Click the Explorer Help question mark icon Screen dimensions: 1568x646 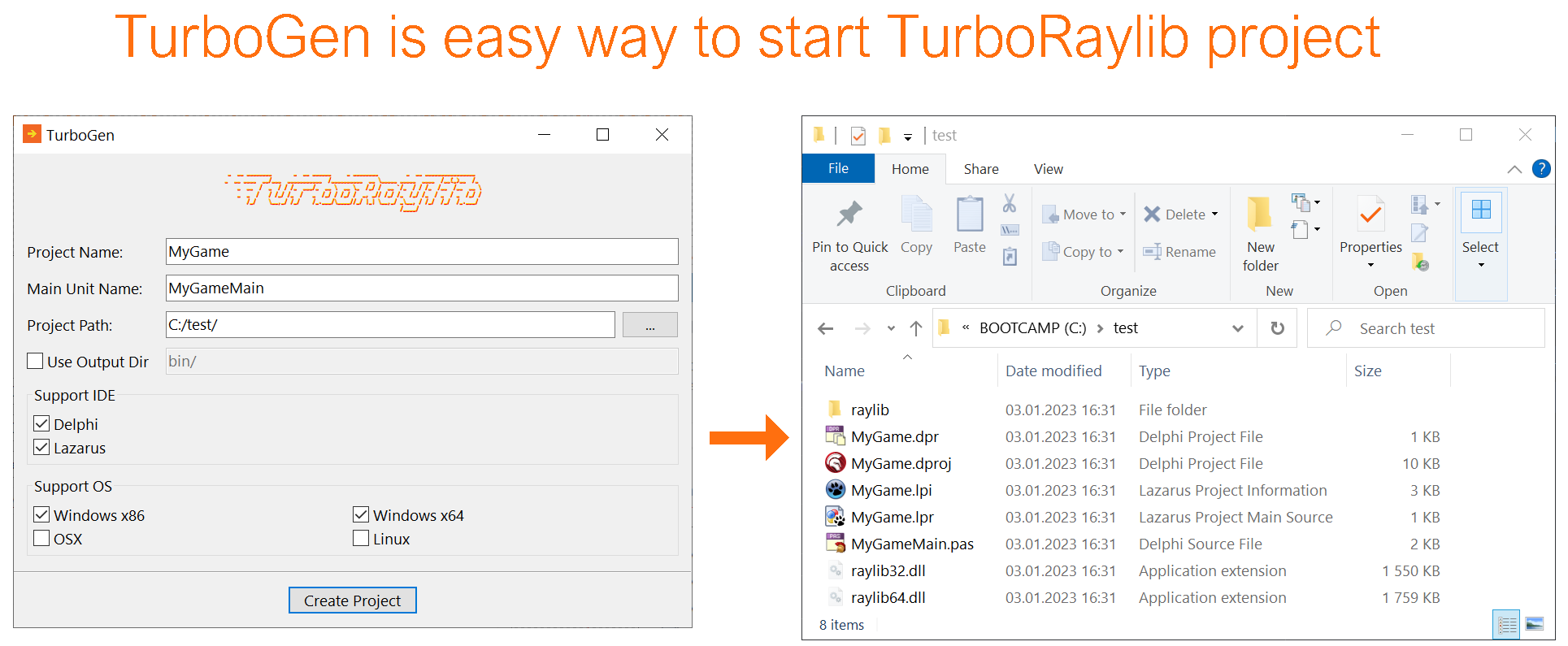click(x=1541, y=169)
